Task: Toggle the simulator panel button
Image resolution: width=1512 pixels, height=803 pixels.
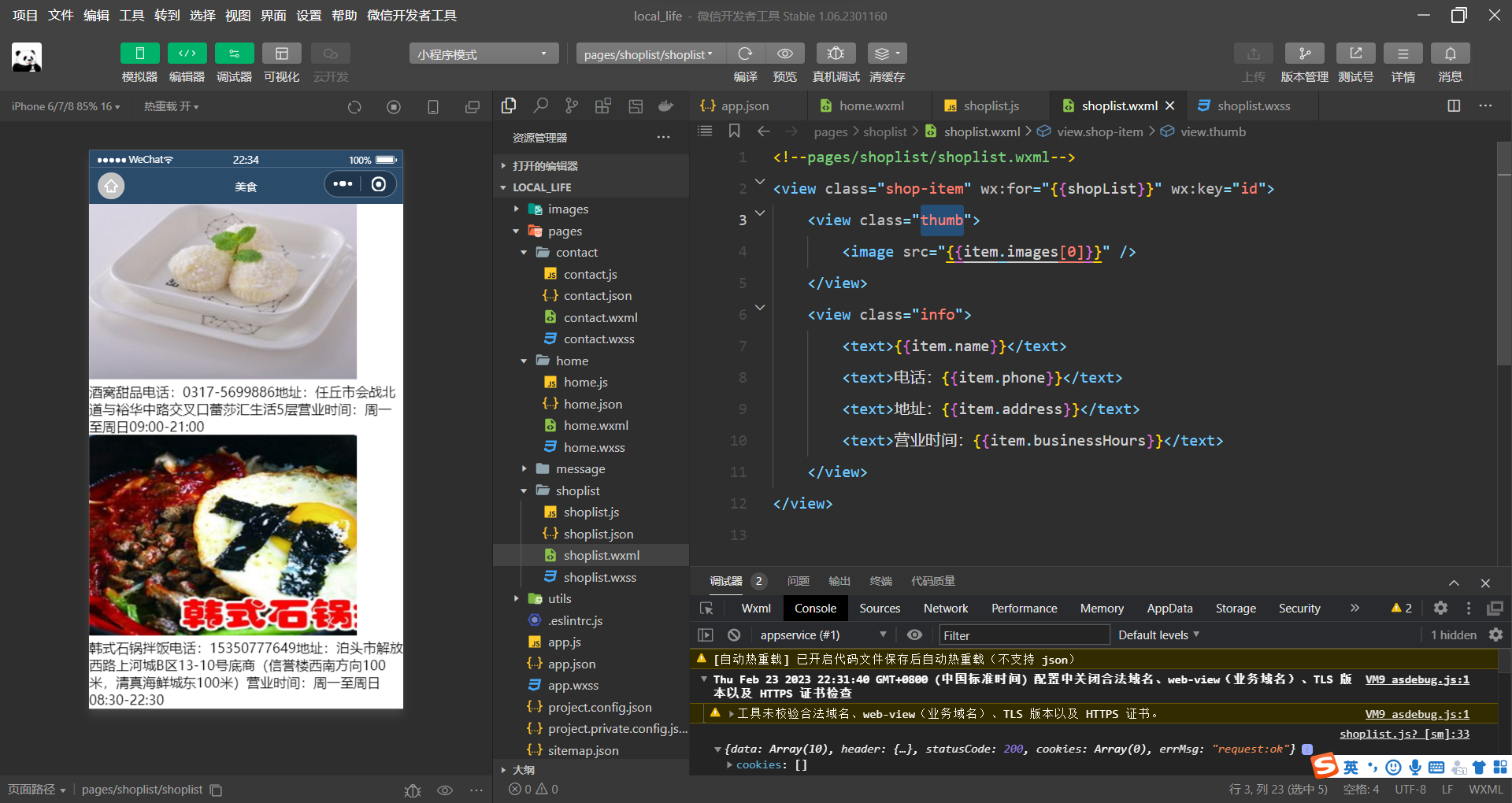Action: coord(139,54)
